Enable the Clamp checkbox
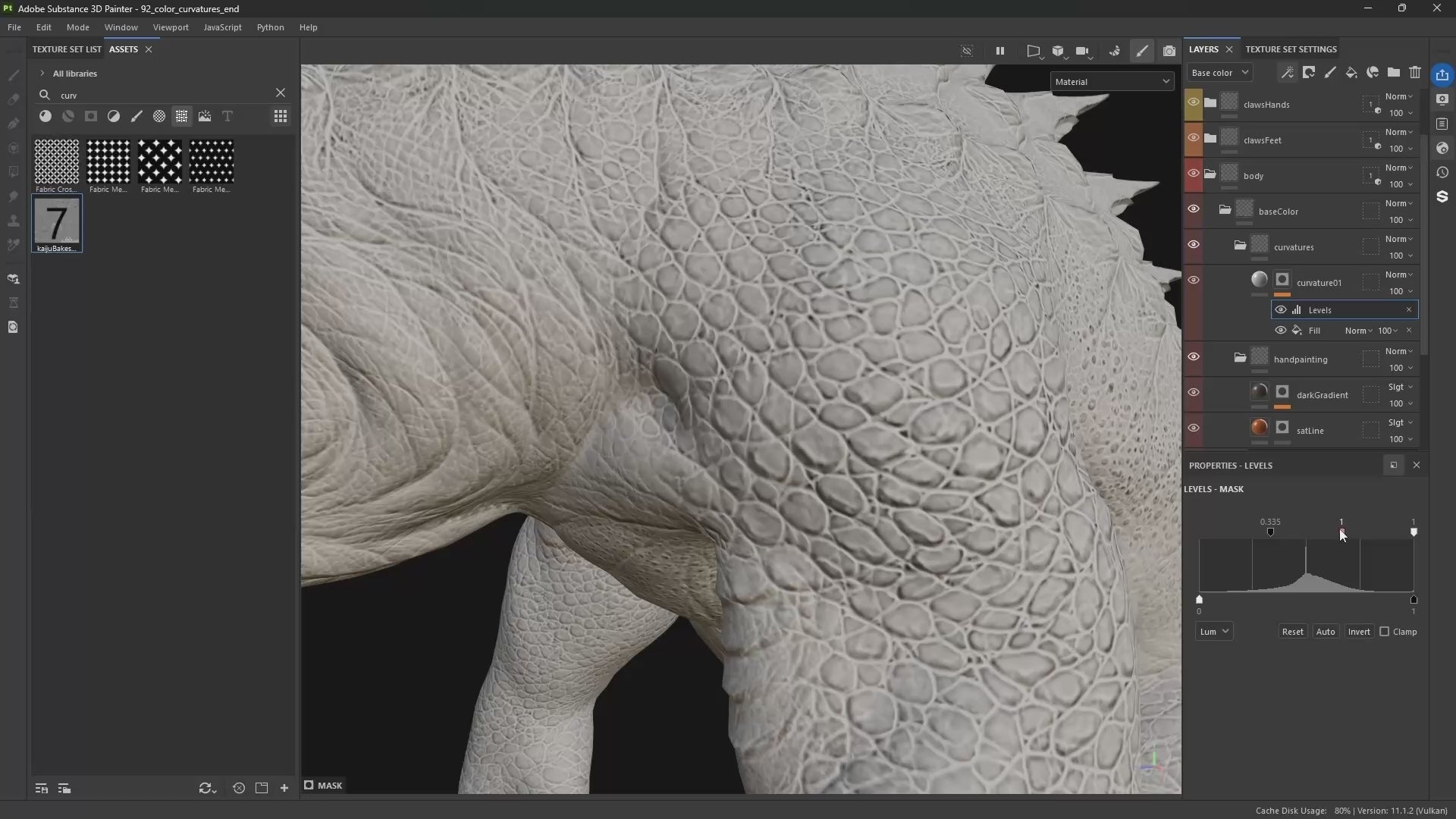Viewport: 1456px width, 819px height. tap(1385, 632)
